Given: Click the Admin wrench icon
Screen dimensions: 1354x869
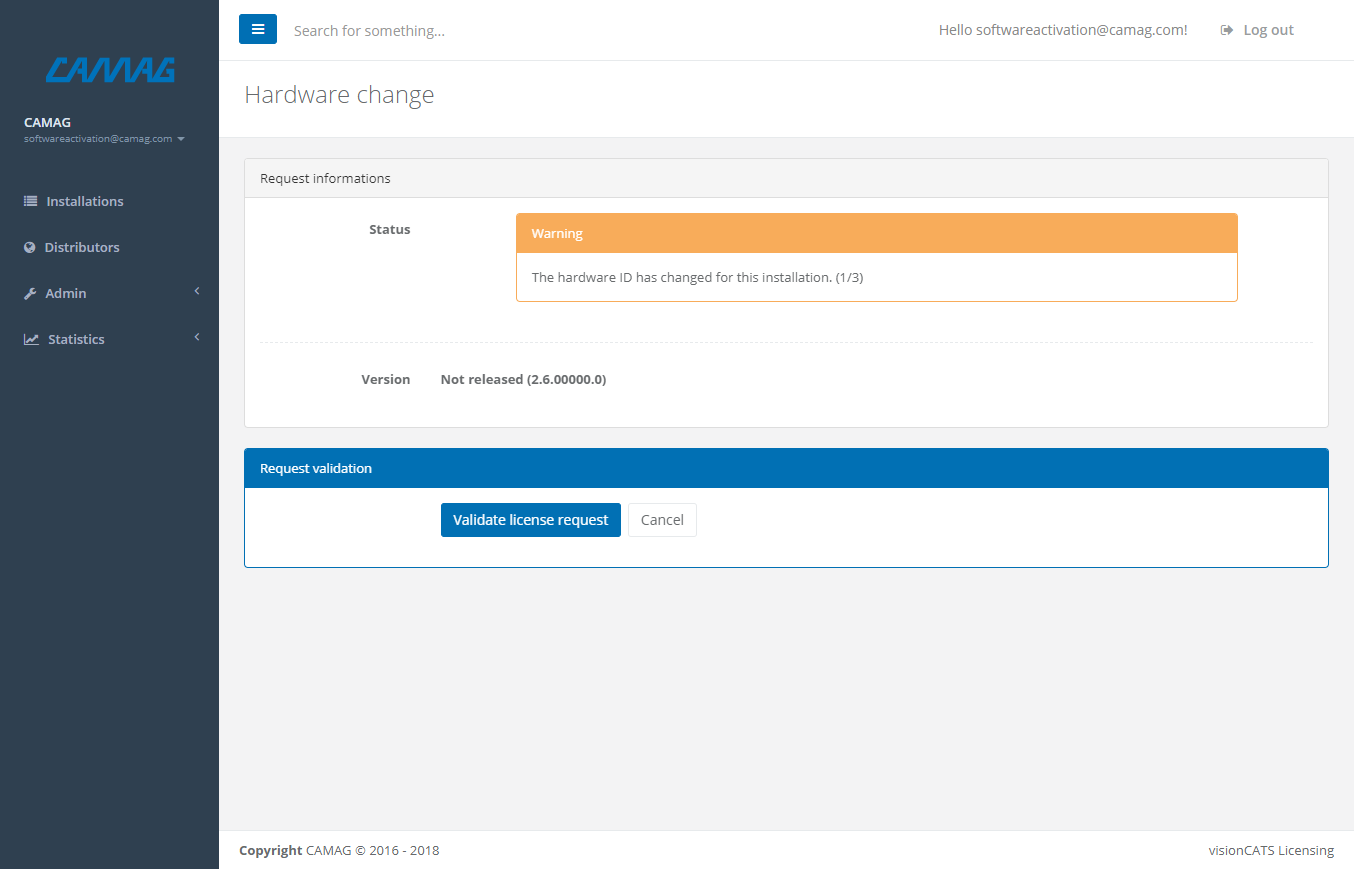Looking at the screenshot, I should [x=28, y=292].
